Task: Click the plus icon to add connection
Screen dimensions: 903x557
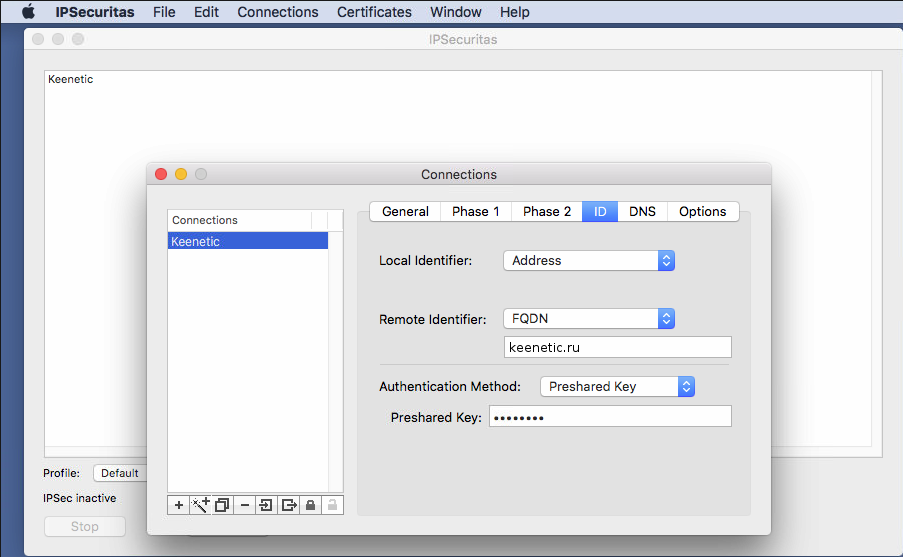Action: [x=179, y=505]
